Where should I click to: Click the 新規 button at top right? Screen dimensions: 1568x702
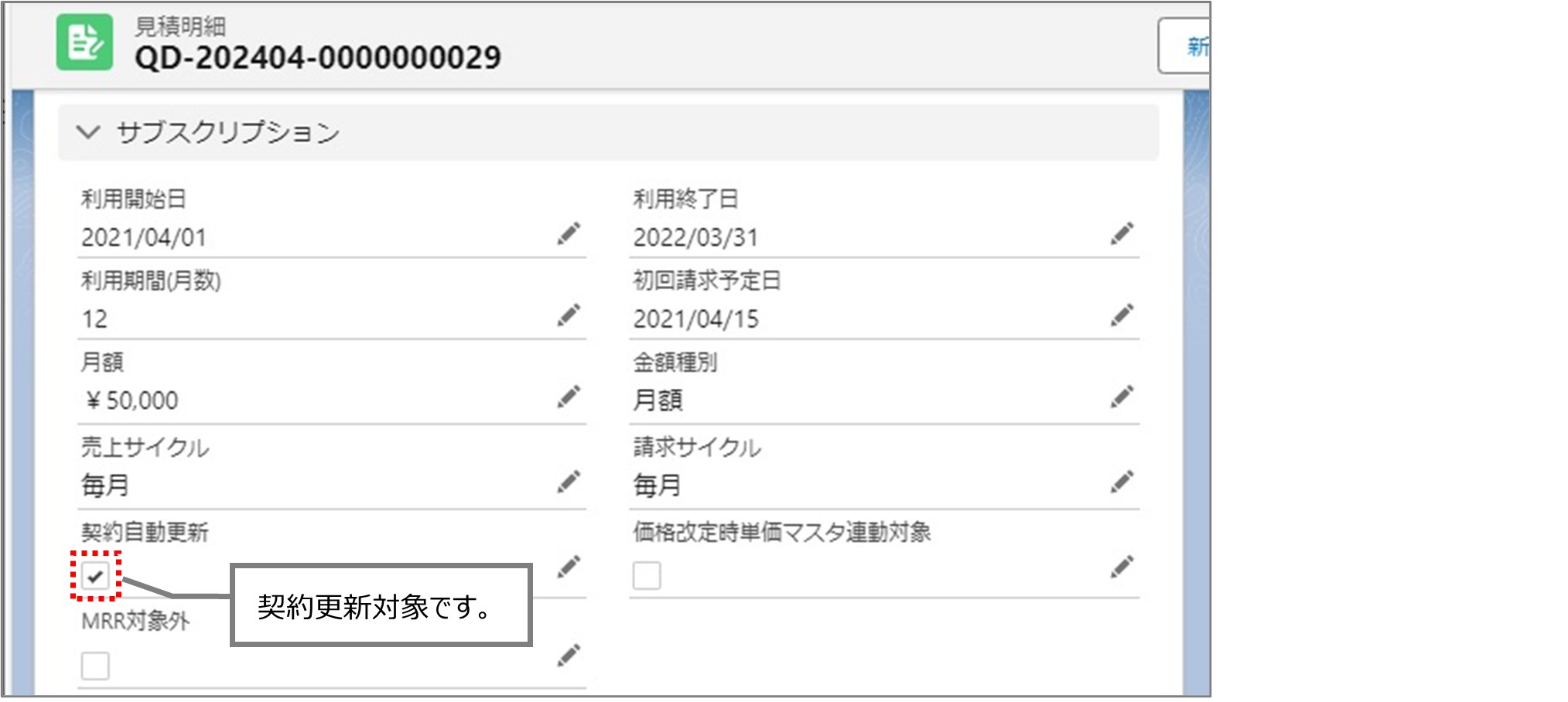click(1194, 44)
